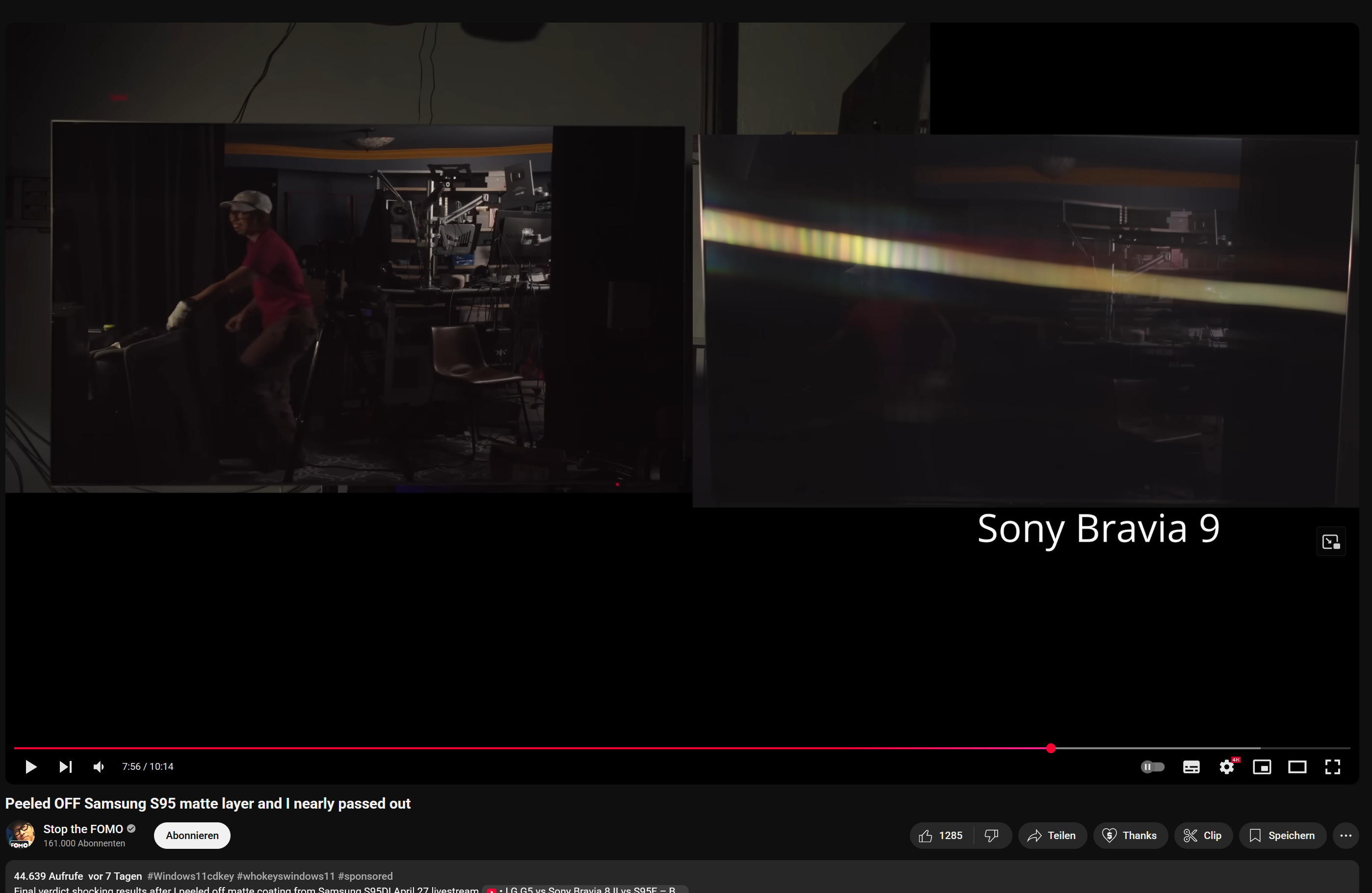
Task: Skip to next video
Action: (65, 767)
